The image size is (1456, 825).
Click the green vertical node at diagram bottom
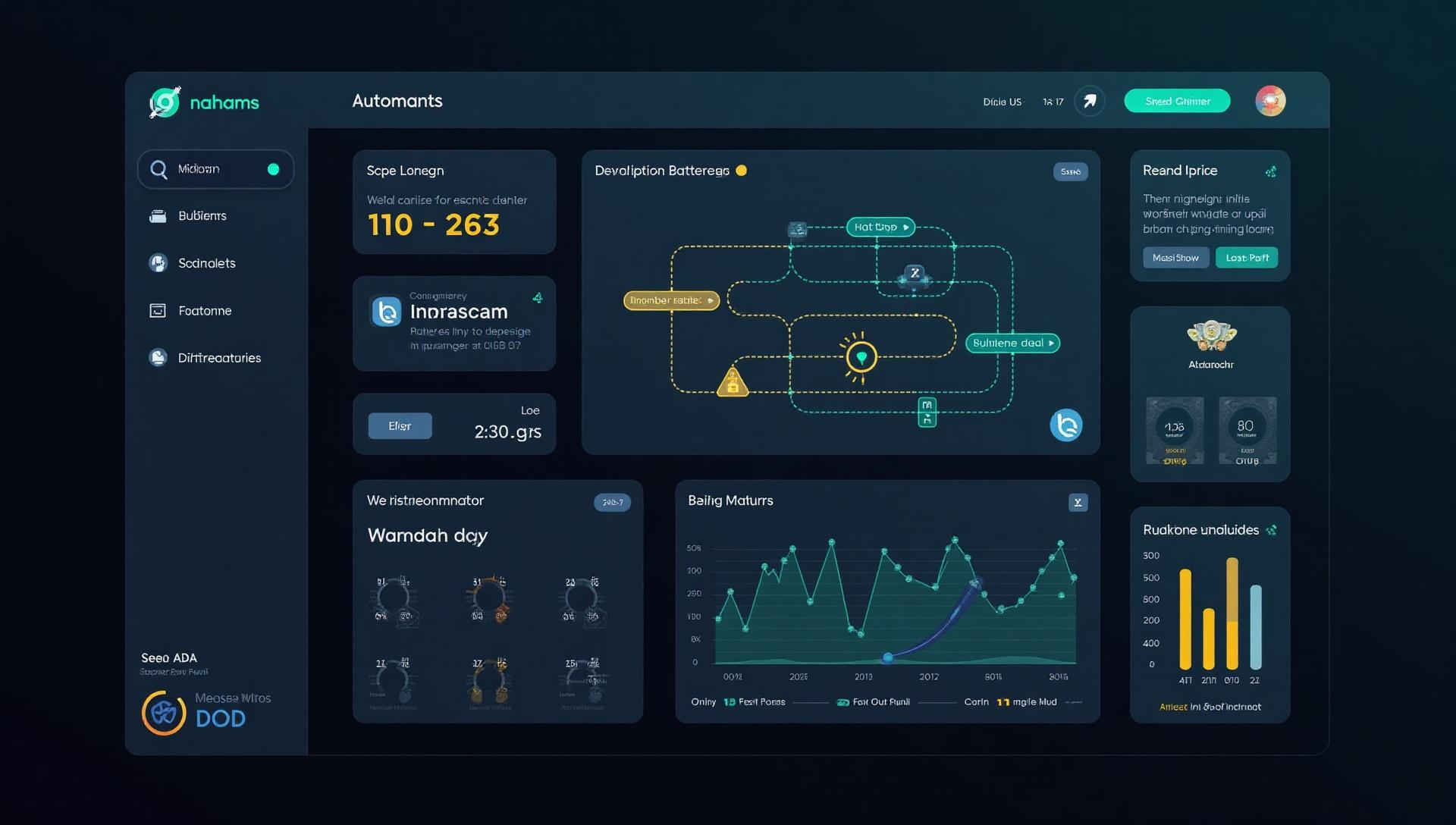927,412
